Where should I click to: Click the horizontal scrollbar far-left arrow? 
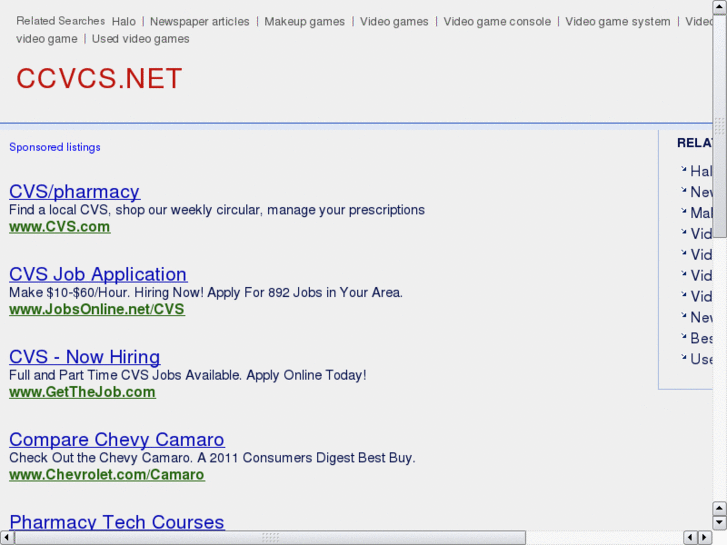pos(7,538)
